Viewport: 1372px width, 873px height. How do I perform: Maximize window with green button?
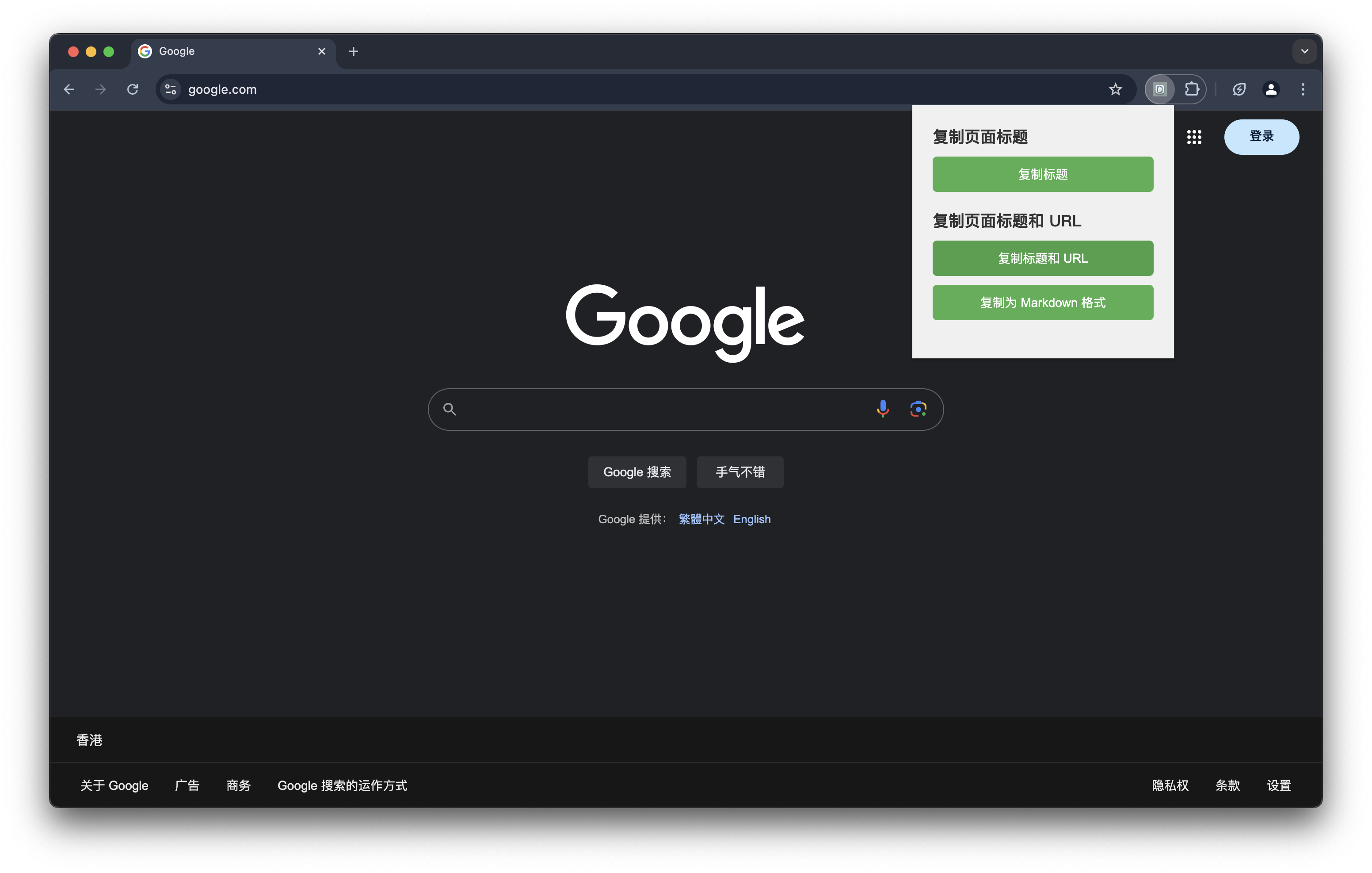[109, 51]
